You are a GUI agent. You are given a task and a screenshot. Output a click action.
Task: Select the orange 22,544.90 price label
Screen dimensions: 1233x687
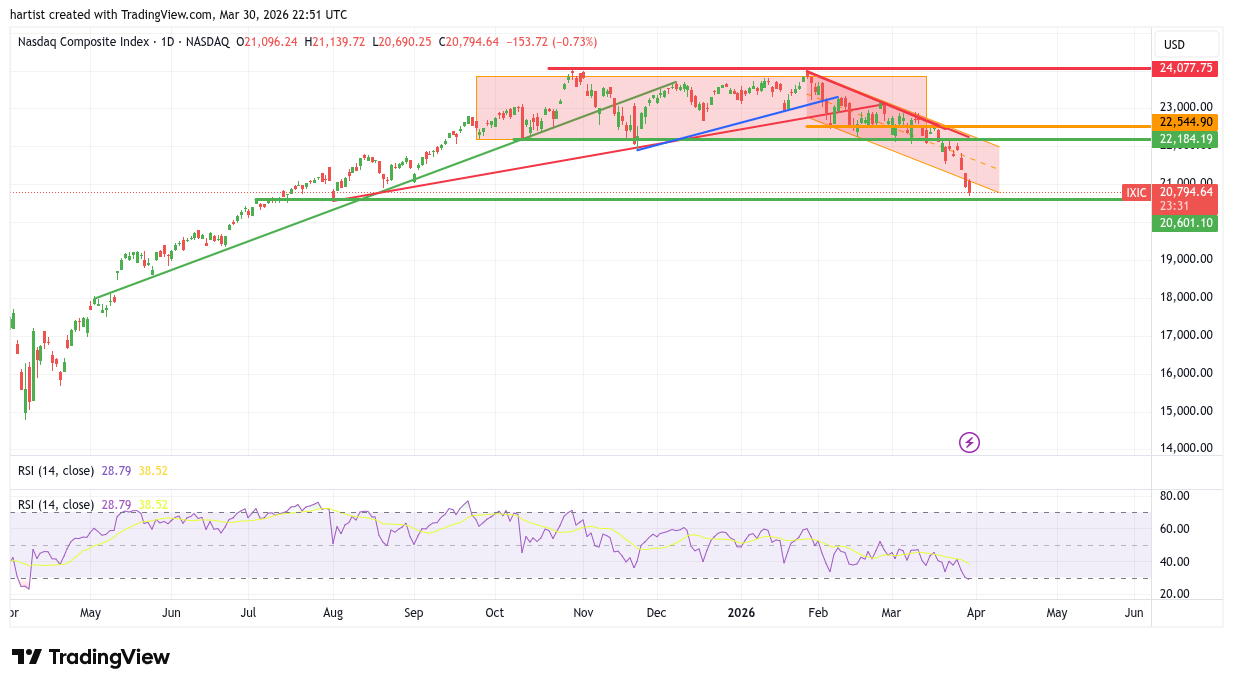pos(1185,122)
